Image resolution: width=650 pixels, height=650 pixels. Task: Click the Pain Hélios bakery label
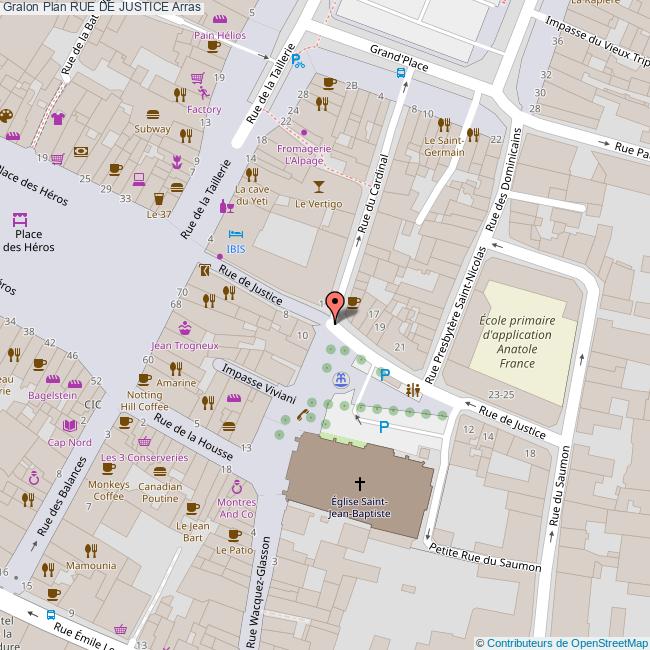219,35
